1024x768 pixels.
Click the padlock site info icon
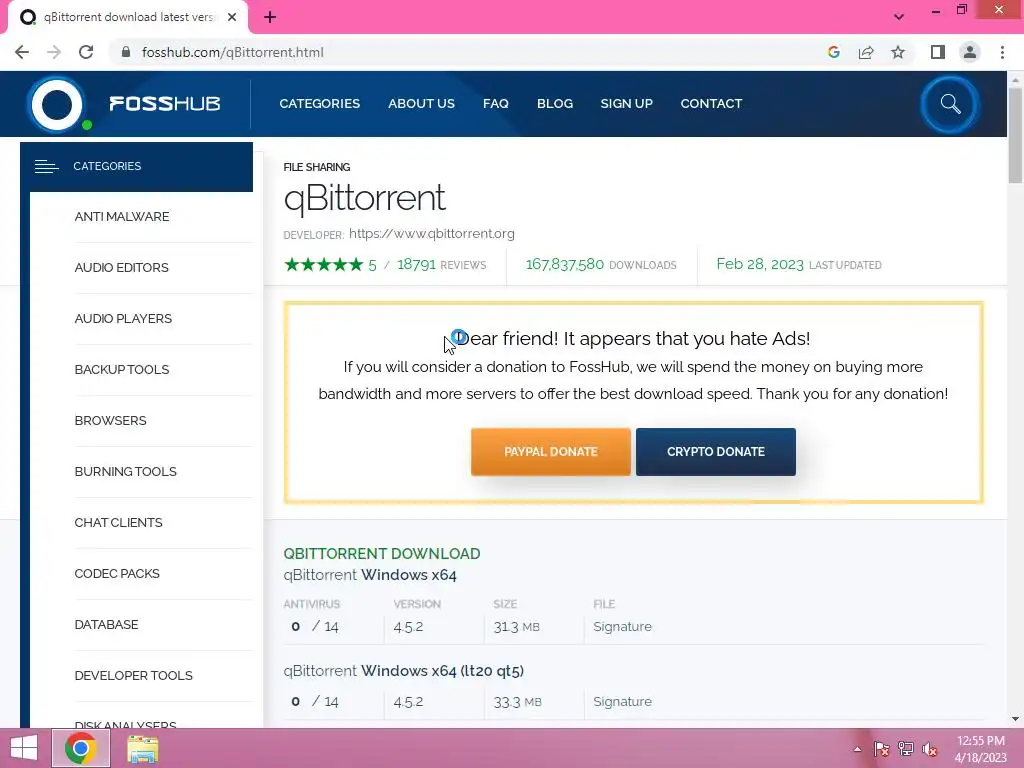pyautogui.click(x=126, y=52)
